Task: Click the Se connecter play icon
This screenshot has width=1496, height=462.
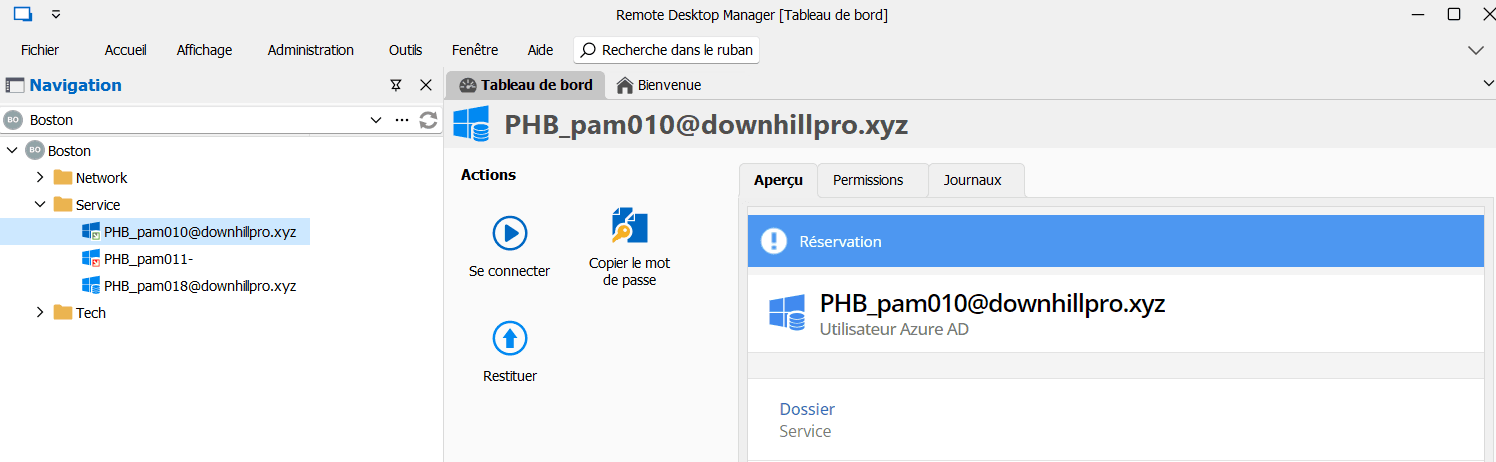Action: coord(509,233)
